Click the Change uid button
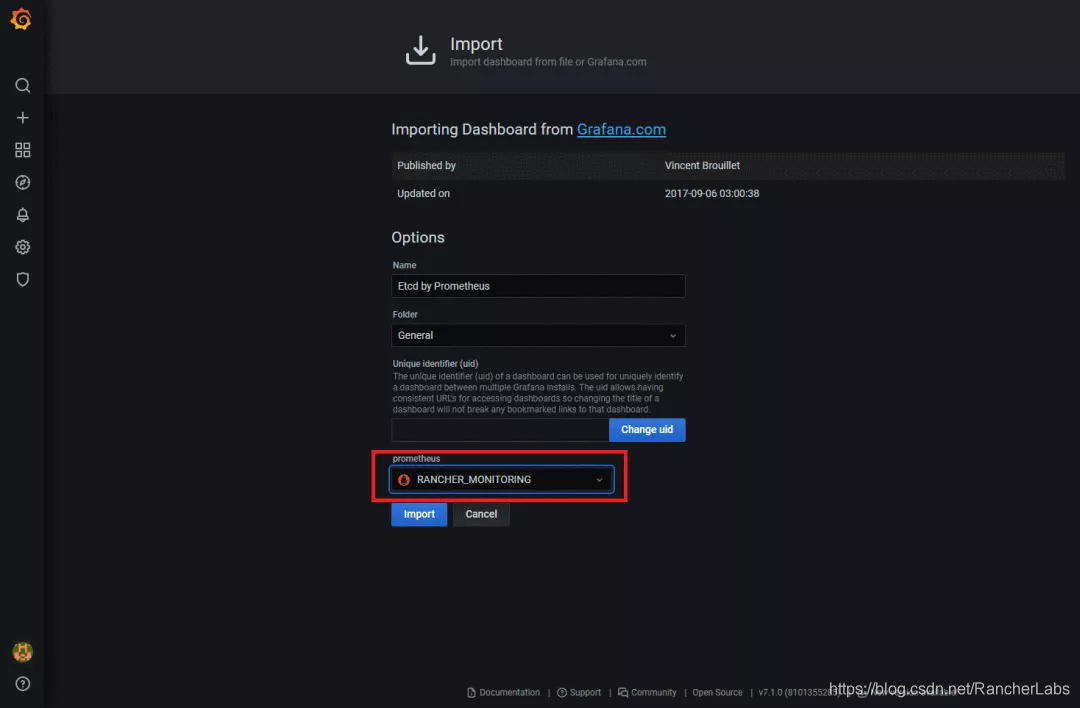This screenshot has width=1080, height=708. [647, 430]
